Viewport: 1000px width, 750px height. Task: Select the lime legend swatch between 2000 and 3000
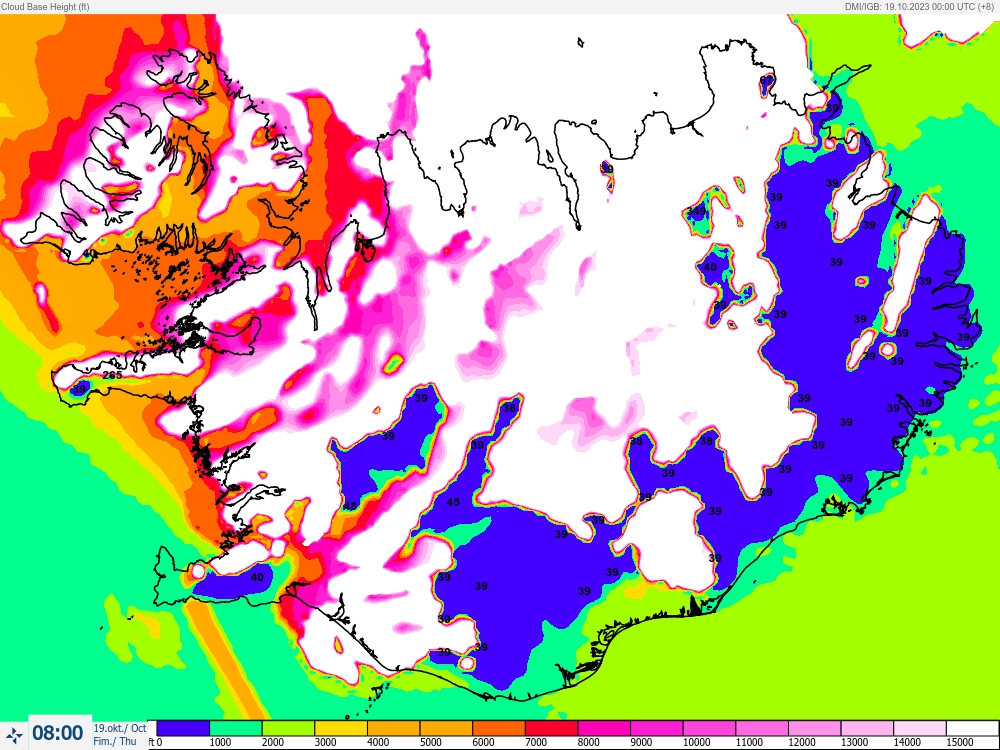[x=288, y=728]
